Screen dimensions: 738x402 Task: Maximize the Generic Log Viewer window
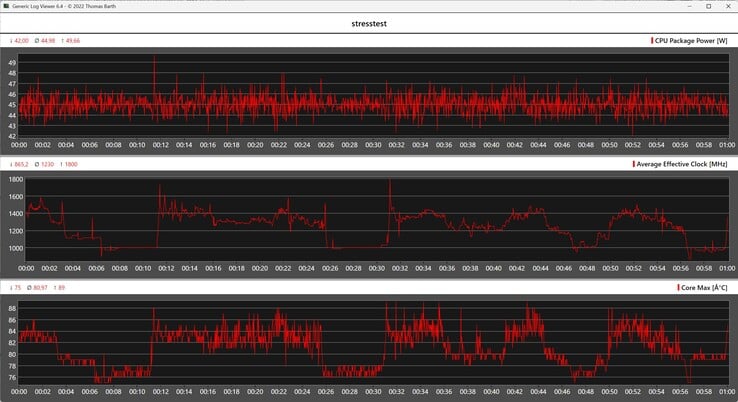click(708, 6)
